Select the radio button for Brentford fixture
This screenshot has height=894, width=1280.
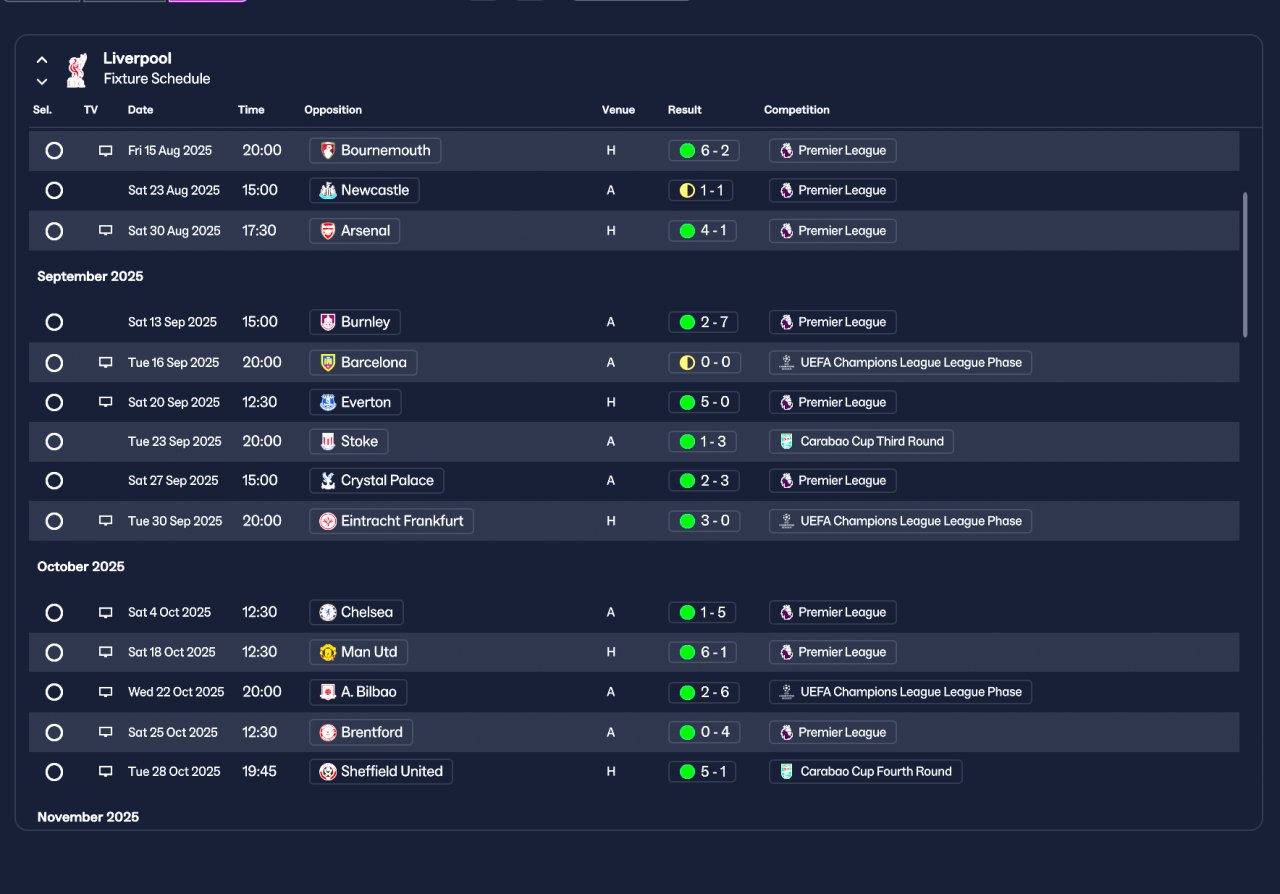54,733
